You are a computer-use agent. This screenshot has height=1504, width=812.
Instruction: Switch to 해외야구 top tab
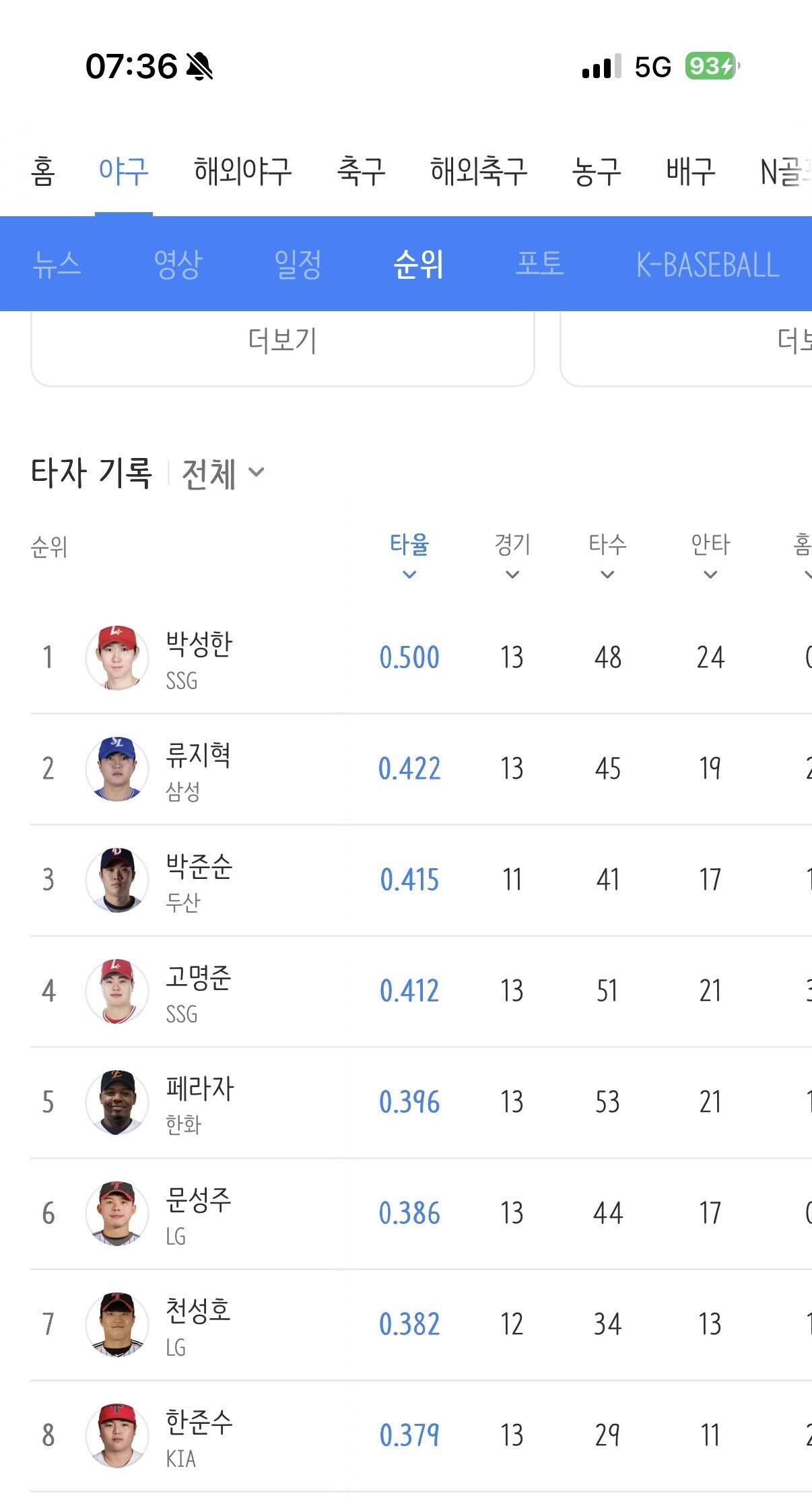point(243,171)
